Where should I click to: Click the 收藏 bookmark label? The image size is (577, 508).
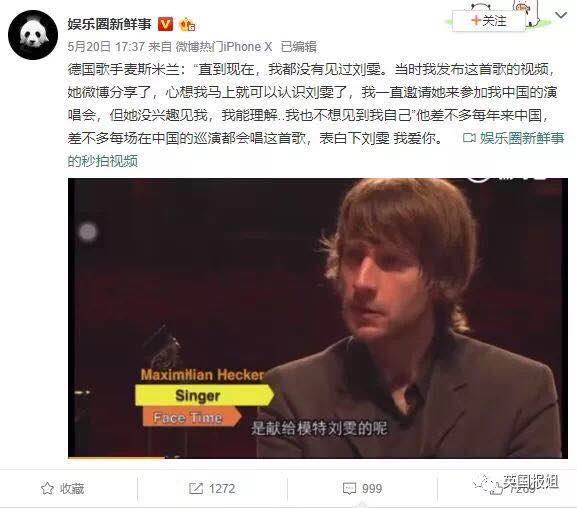pos(72,488)
